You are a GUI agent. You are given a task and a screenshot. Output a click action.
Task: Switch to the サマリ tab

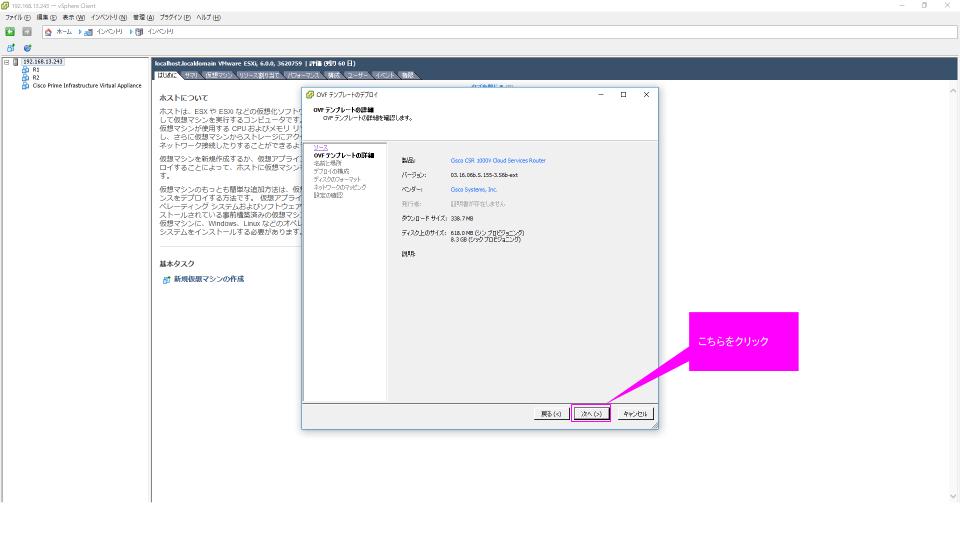pyautogui.click(x=191, y=75)
